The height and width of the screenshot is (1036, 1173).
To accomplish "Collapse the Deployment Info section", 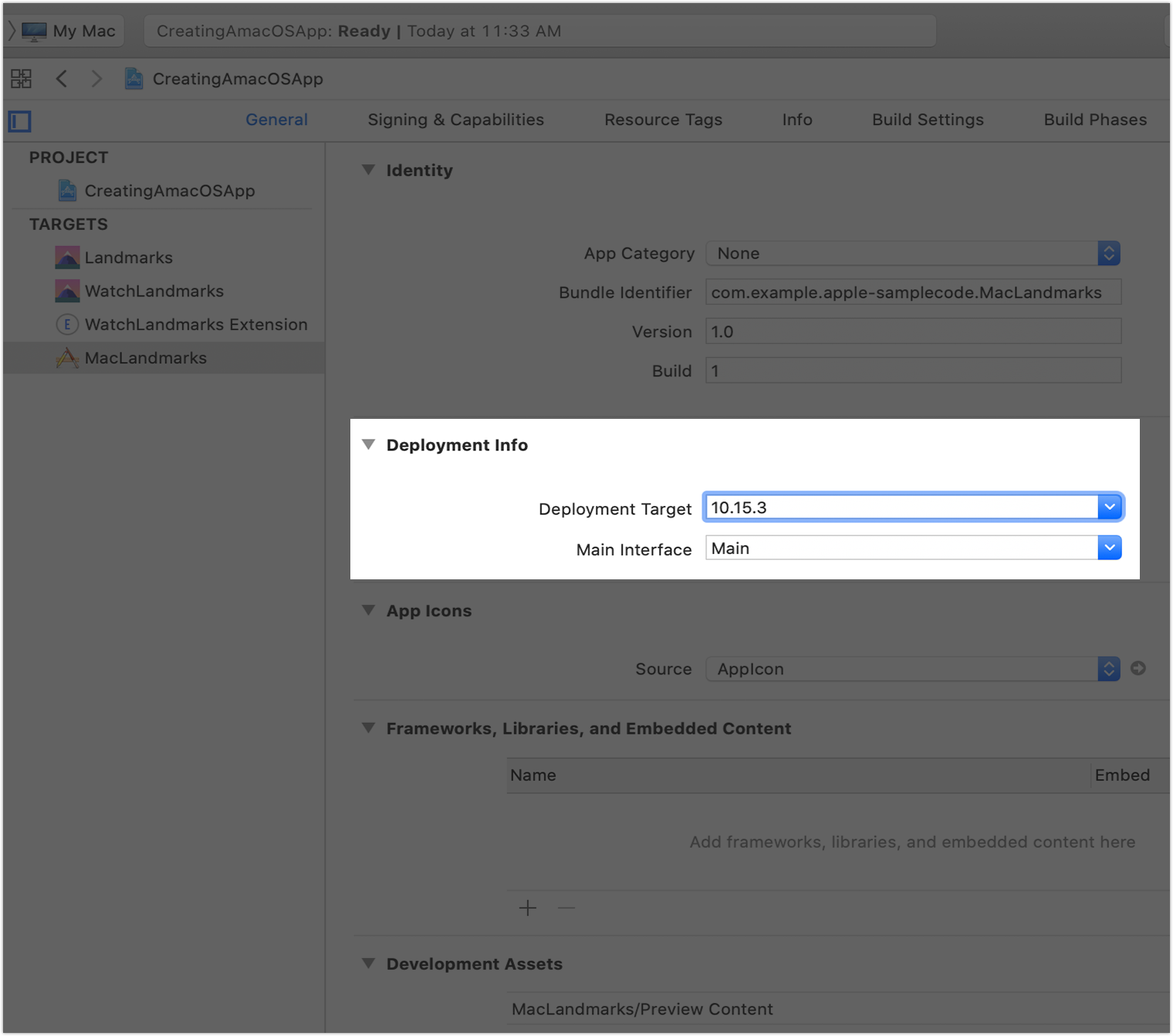I will [369, 444].
